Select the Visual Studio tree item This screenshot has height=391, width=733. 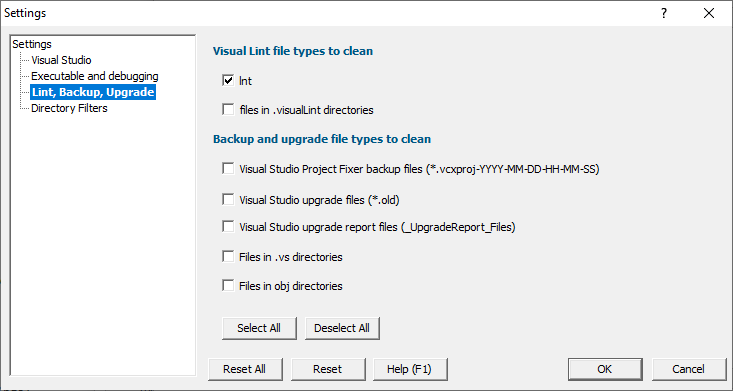click(x=61, y=60)
